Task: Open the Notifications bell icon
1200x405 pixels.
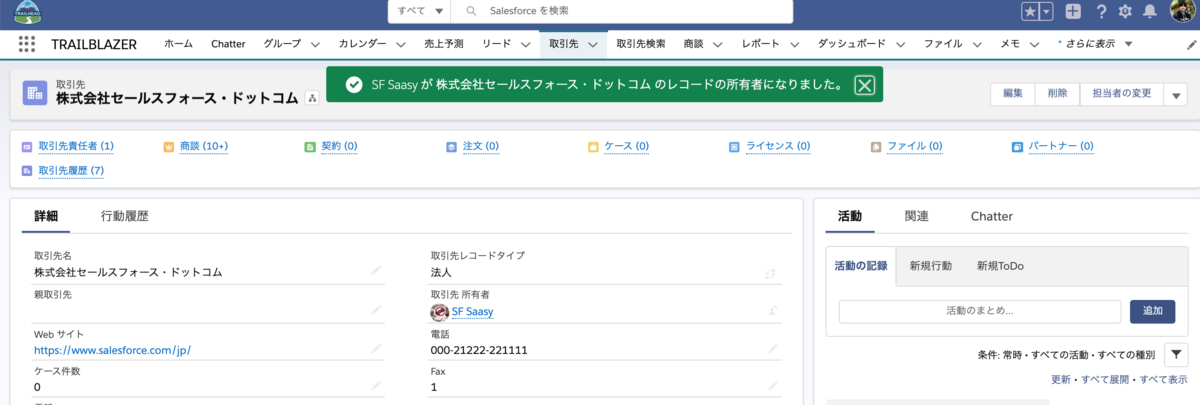Action: pos(1150,12)
